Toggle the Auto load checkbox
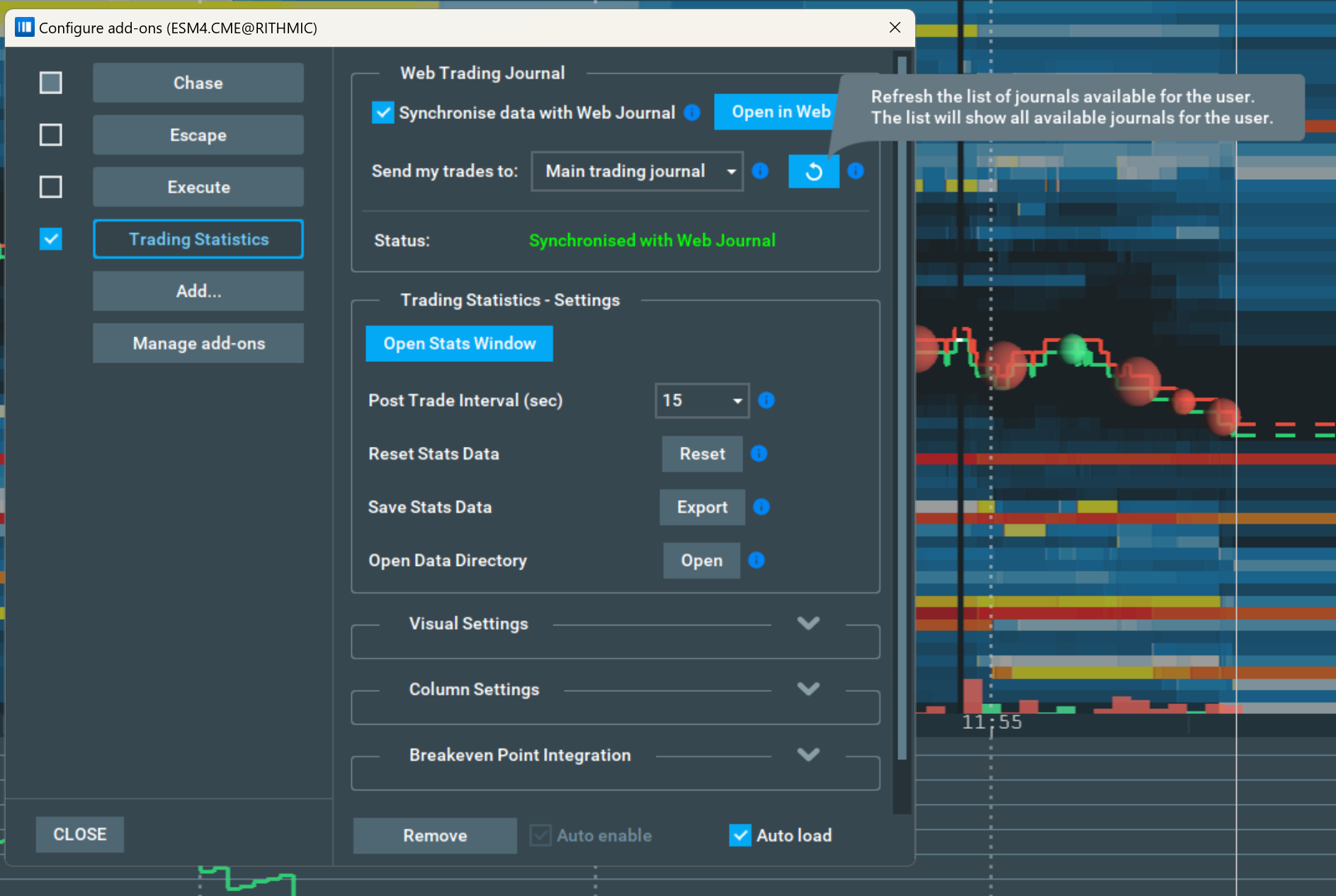1336x896 pixels. tap(740, 835)
